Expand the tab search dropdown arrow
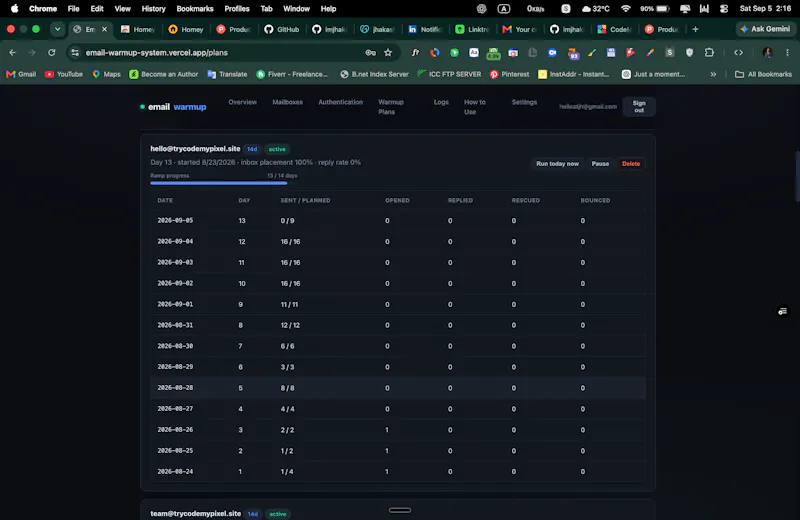800x520 pixels. pyautogui.click(x=57, y=29)
